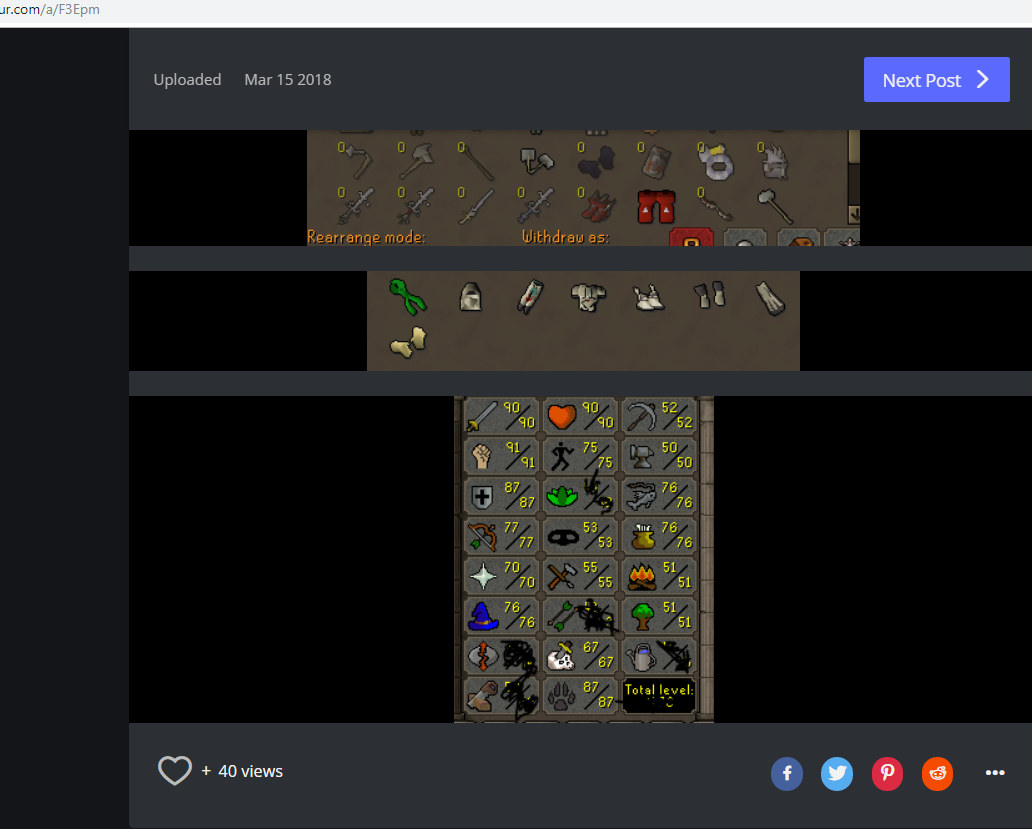Click the white platebody item

pyautogui.click(x=588, y=297)
